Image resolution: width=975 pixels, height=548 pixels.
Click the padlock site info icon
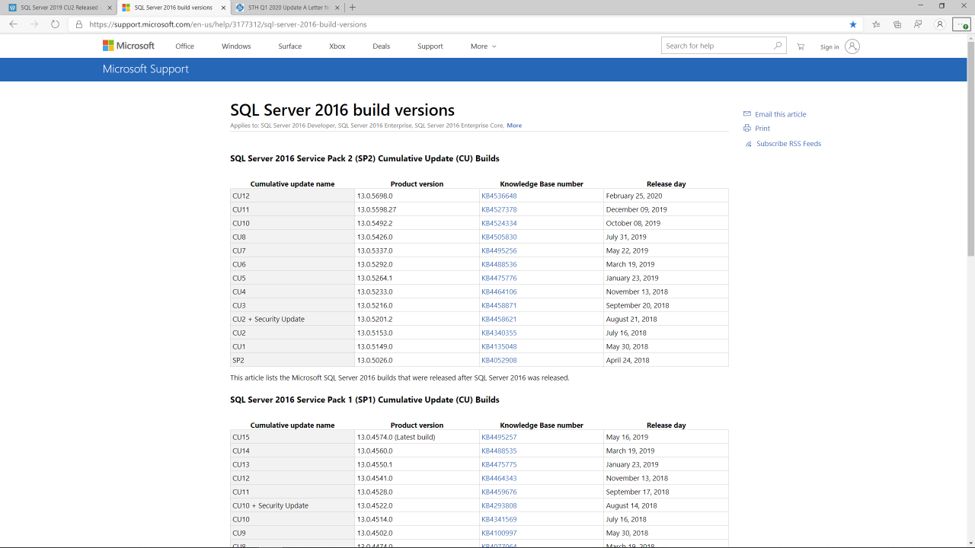(79, 24)
